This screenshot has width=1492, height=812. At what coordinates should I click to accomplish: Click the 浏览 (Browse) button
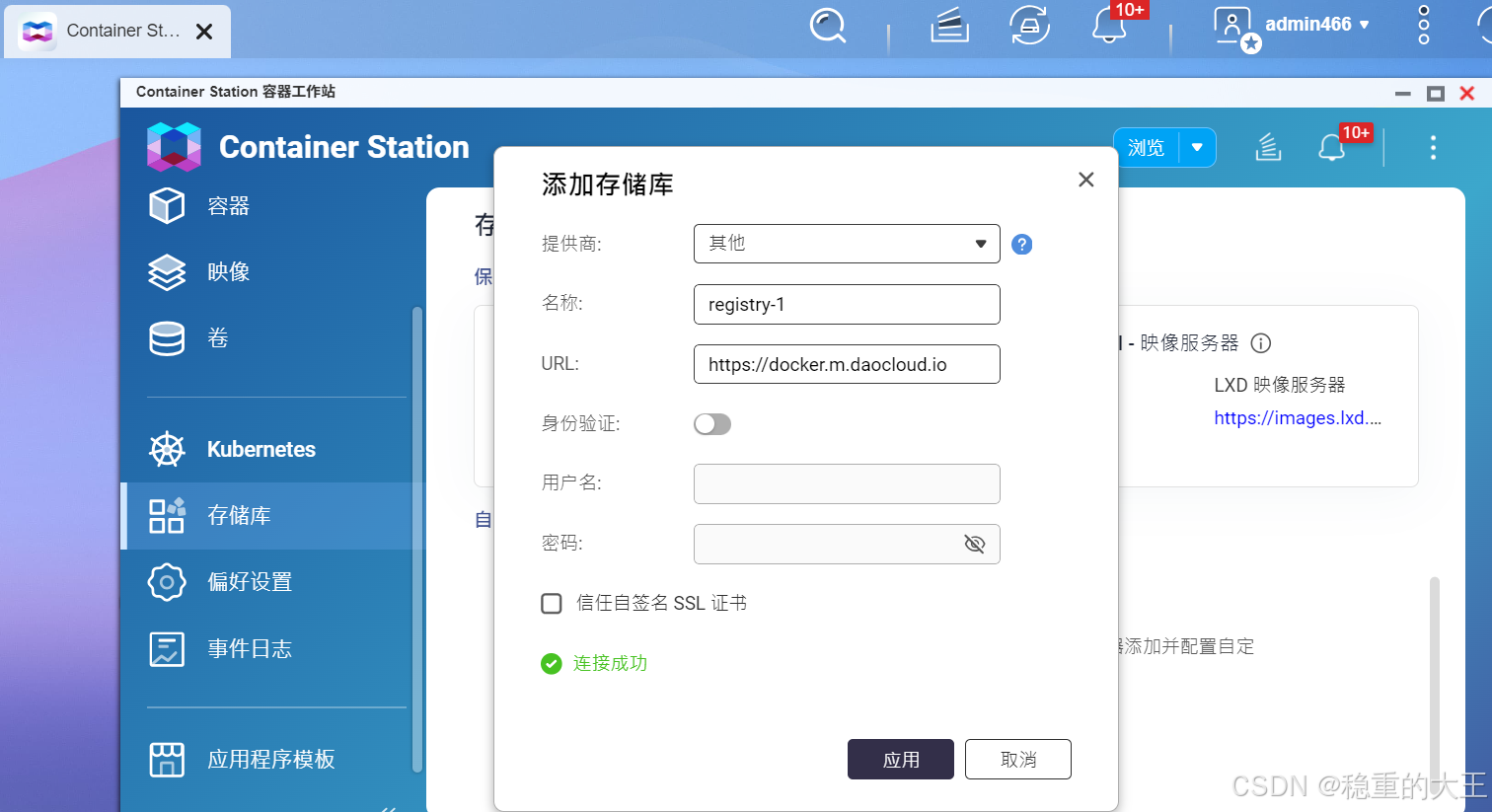point(1147,147)
